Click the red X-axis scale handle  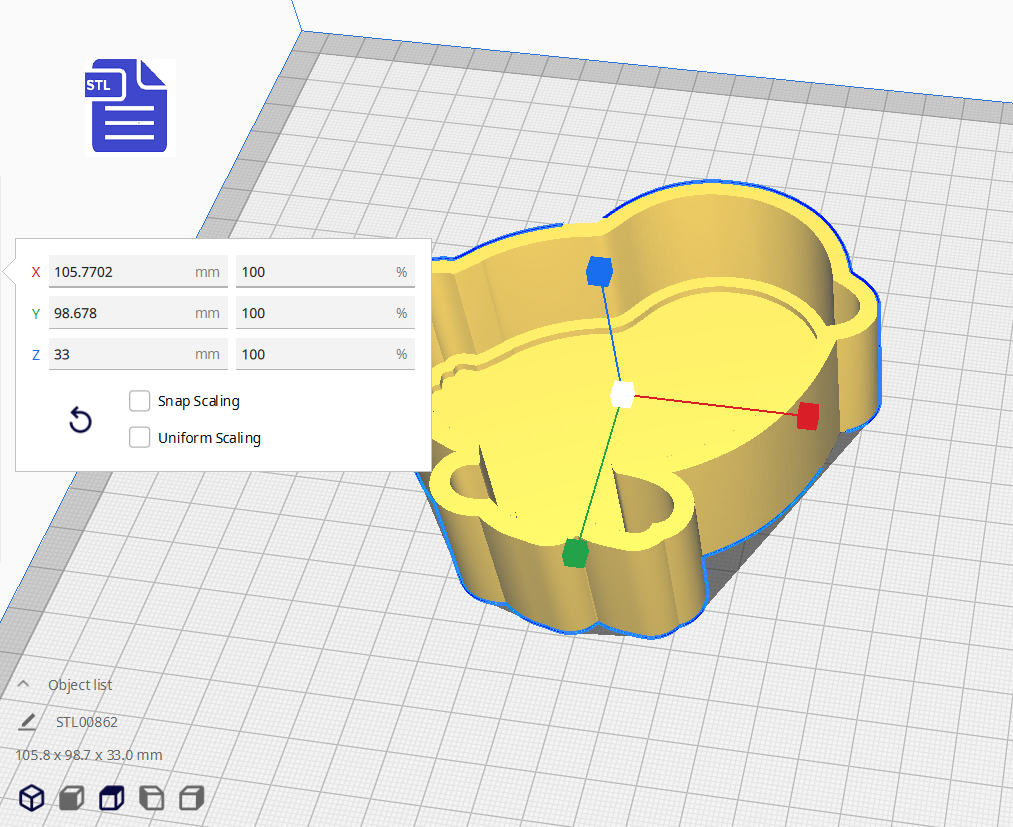click(808, 415)
